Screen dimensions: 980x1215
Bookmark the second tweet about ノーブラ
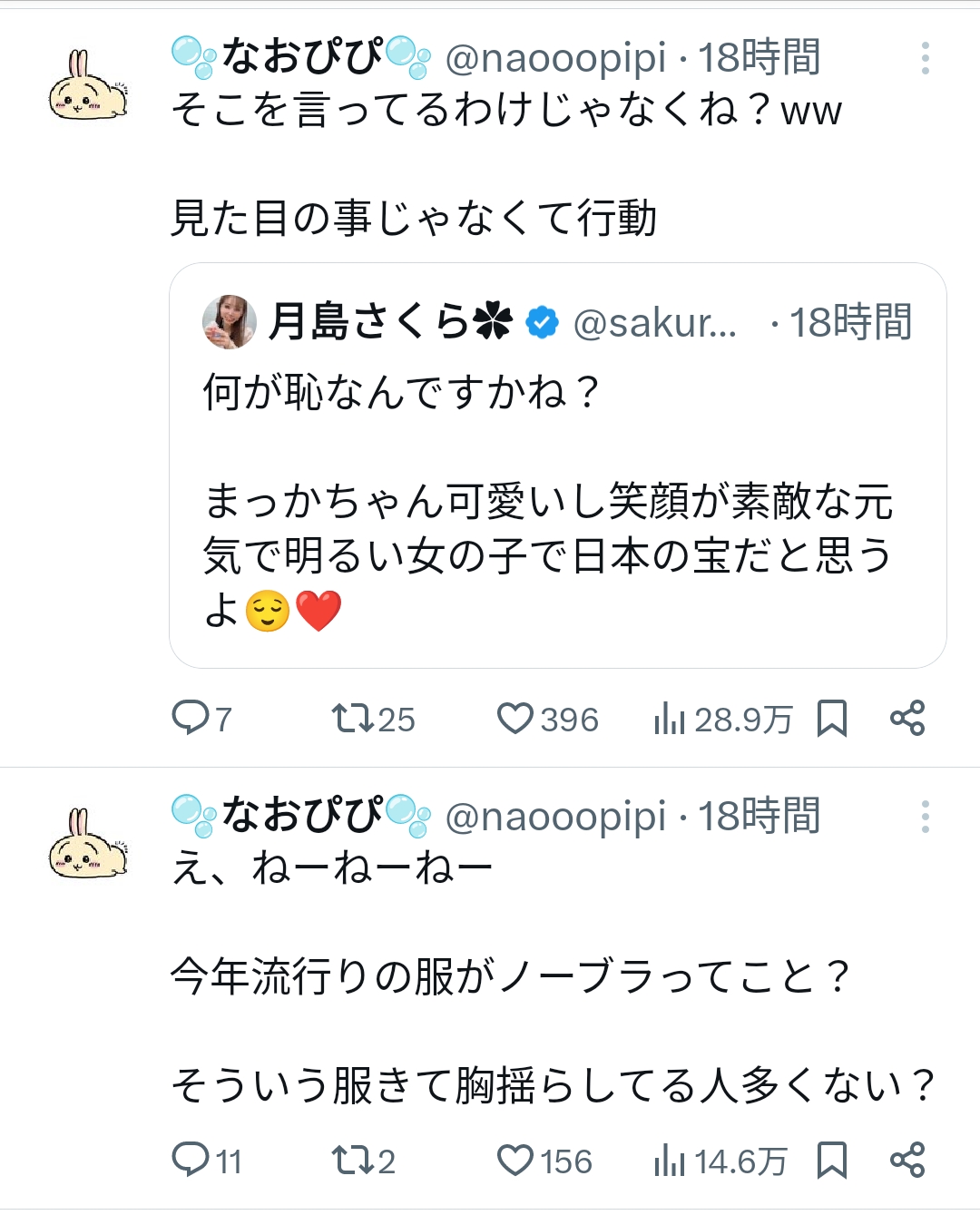pyautogui.click(x=831, y=1160)
